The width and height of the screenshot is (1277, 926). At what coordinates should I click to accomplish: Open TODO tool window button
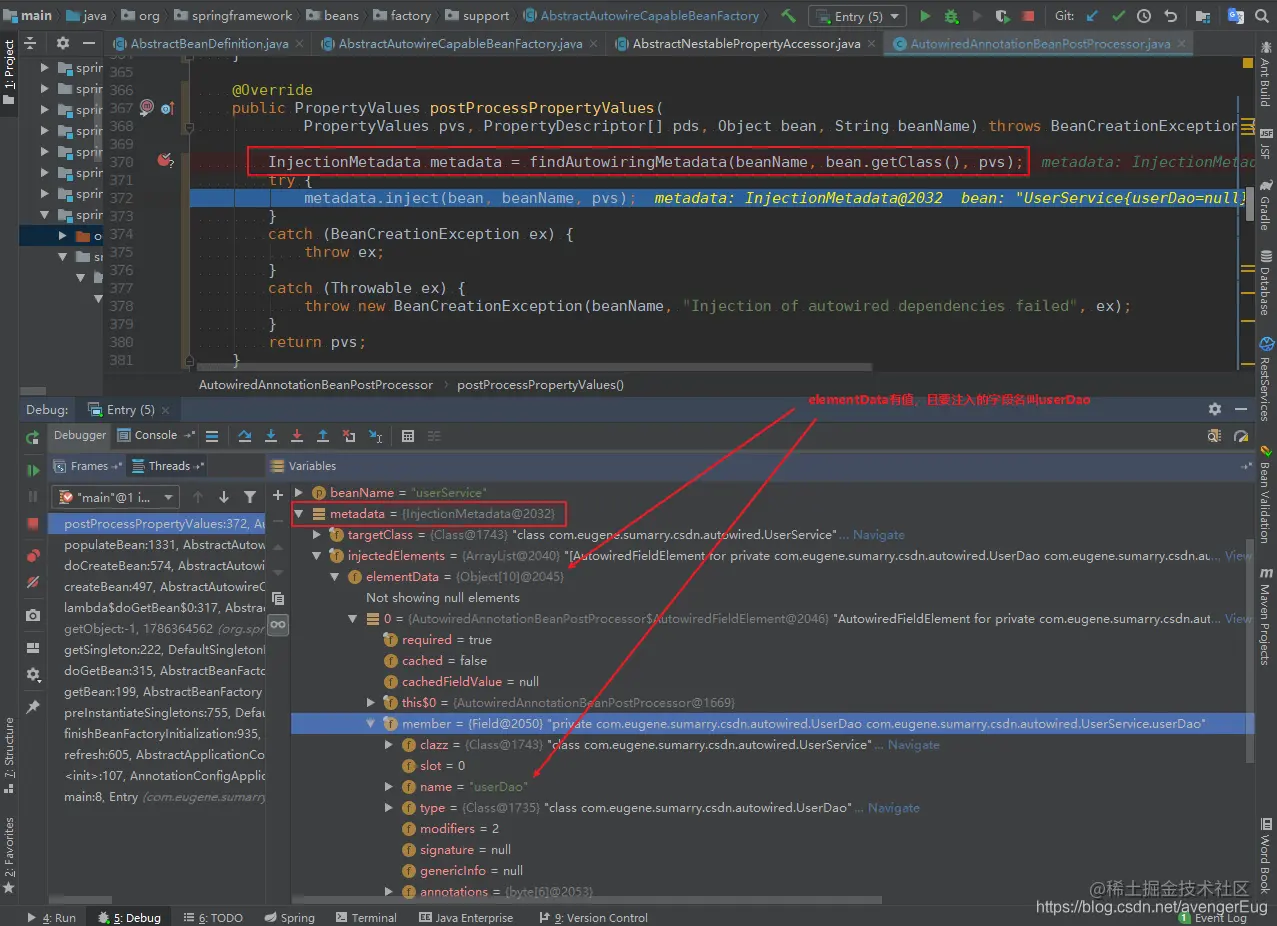click(214, 917)
